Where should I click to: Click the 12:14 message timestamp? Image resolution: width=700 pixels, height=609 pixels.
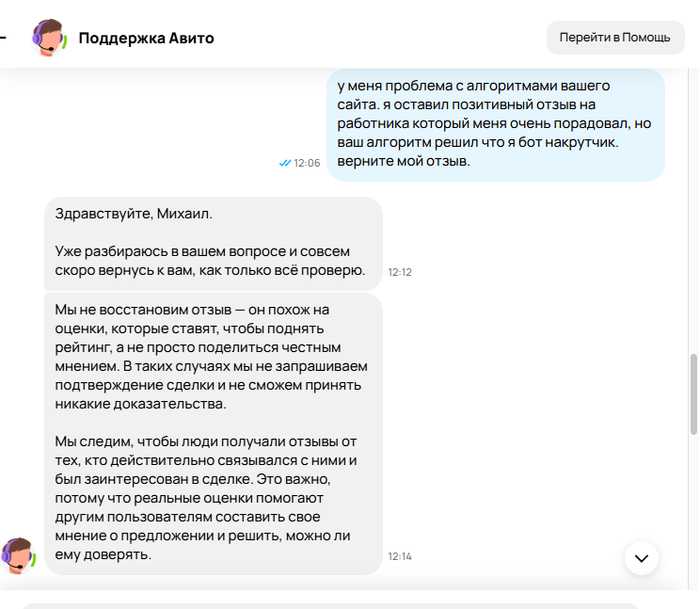coord(400,556)
